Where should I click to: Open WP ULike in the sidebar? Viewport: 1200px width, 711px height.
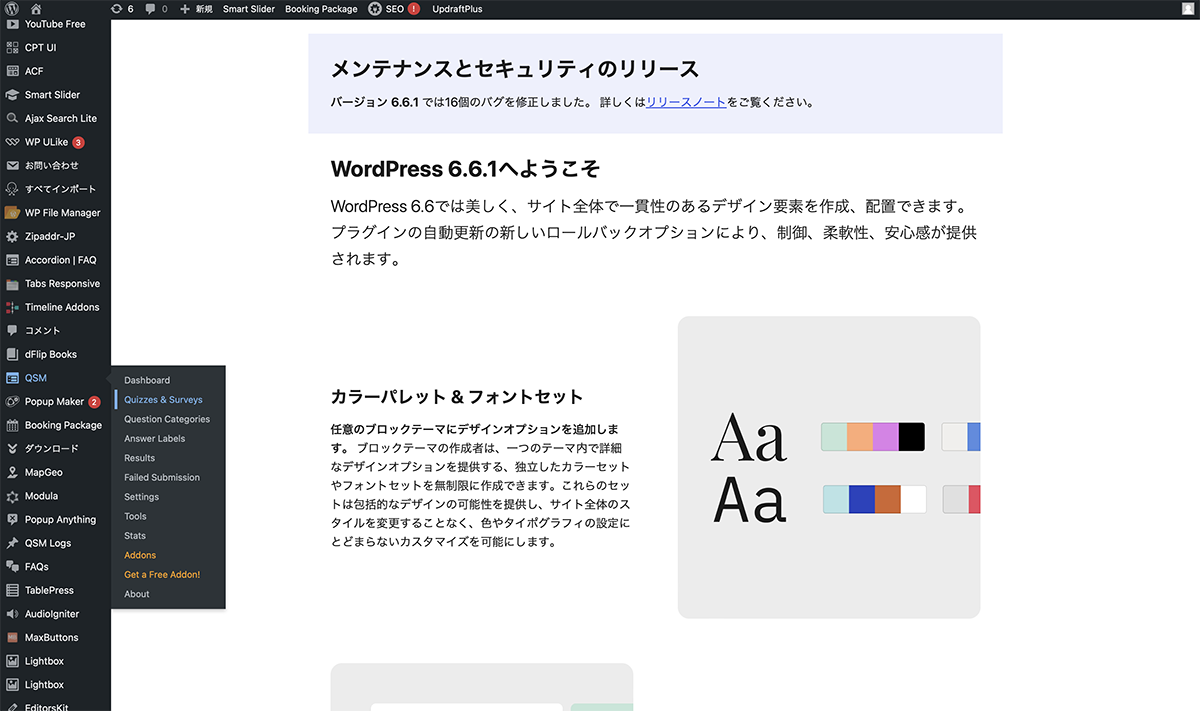coord(46,142)
